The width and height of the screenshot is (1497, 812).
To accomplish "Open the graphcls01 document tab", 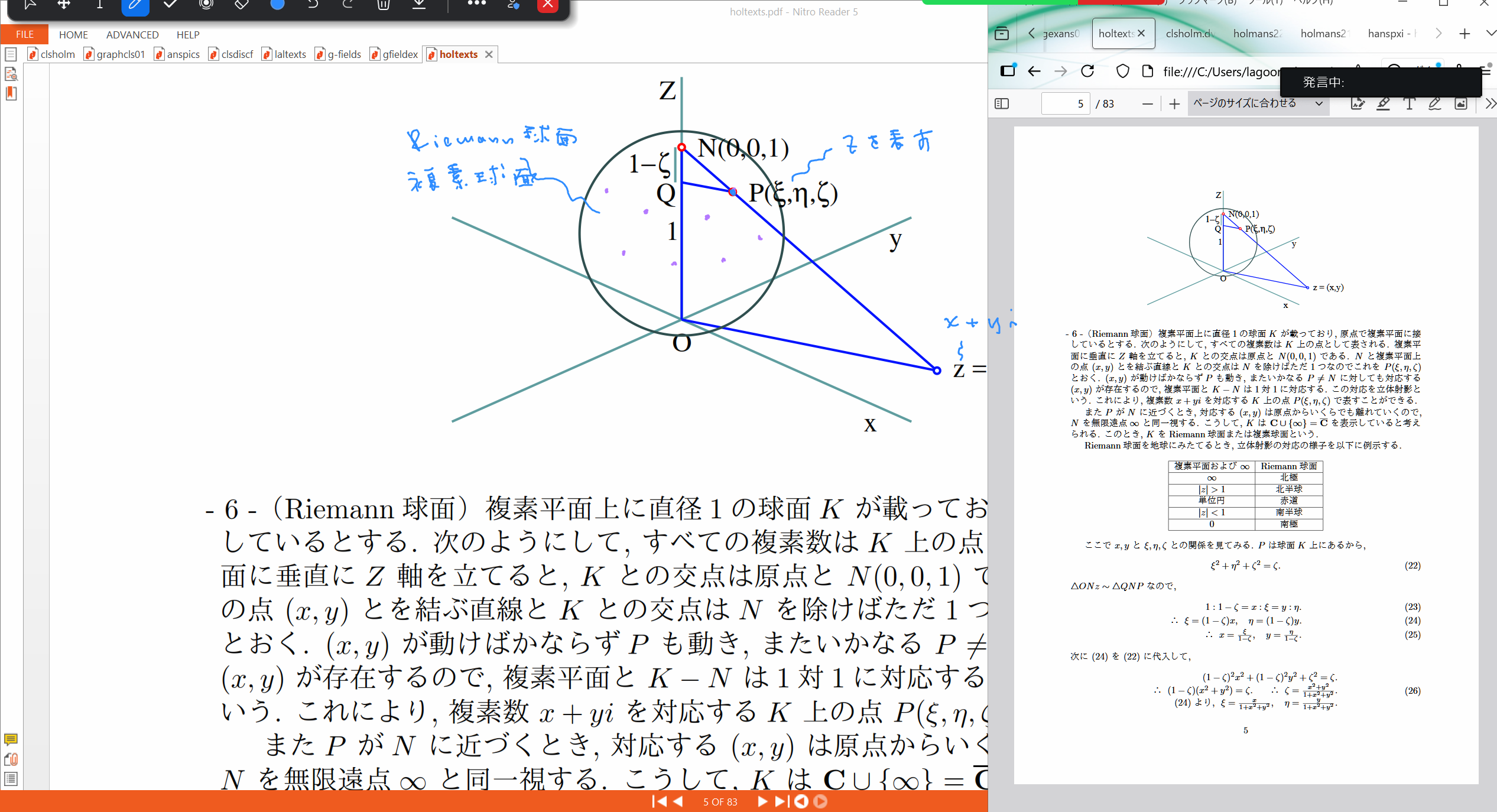I will click(120, 54).
